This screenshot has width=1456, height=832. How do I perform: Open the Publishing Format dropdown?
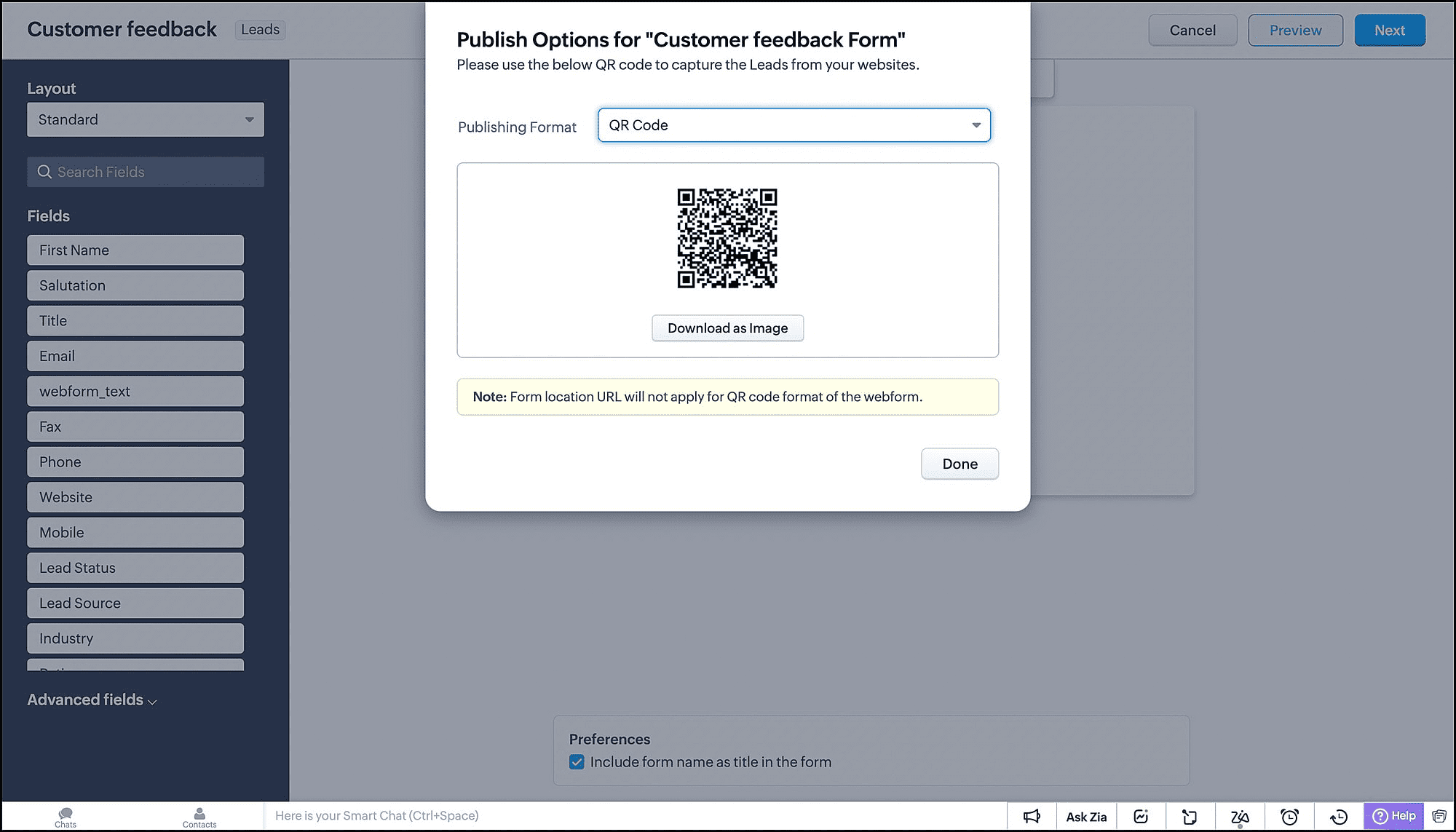pyautogui.click(x=794, y=125)
